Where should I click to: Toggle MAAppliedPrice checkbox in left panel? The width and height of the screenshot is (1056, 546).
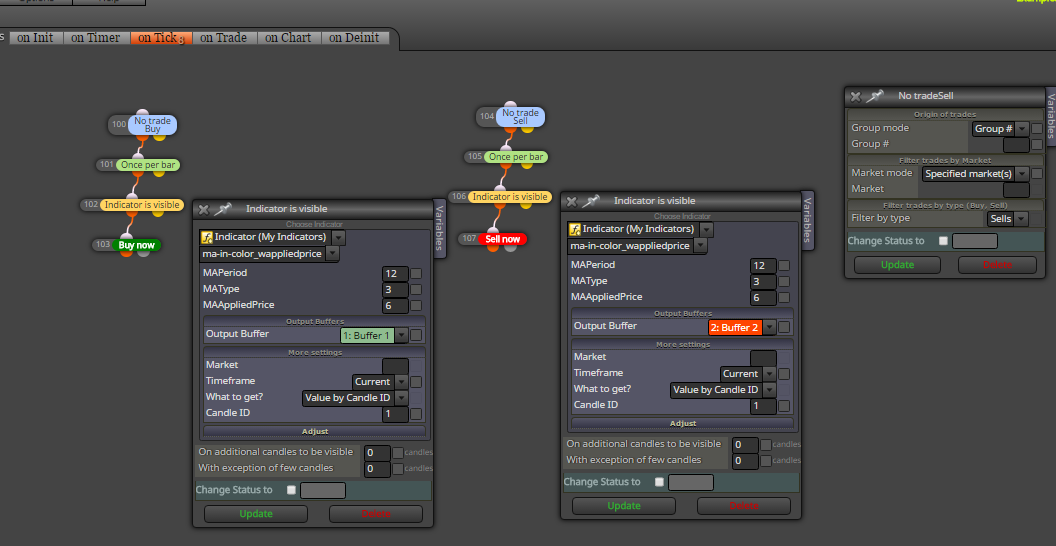pos(416,306)
